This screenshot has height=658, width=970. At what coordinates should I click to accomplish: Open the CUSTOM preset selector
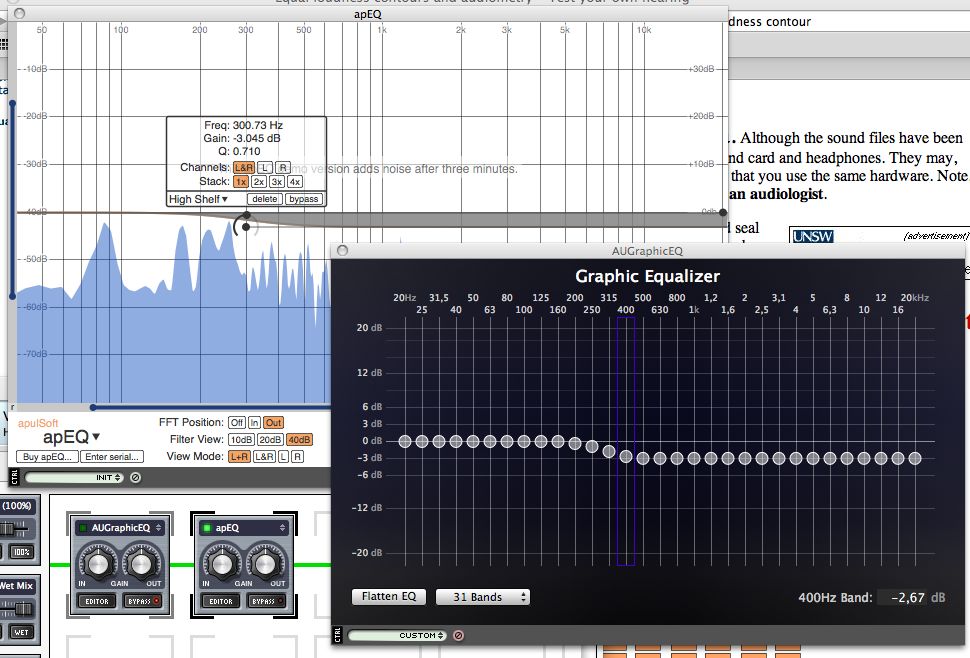click(x=397, y=635)
